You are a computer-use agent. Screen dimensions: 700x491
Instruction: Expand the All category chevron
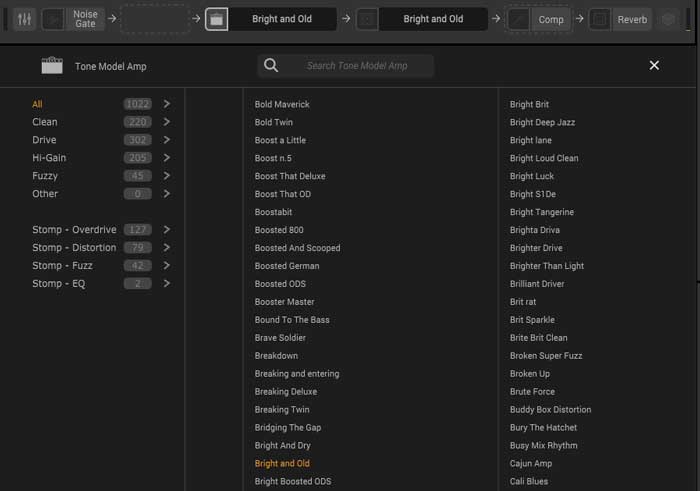coord(167,104)
